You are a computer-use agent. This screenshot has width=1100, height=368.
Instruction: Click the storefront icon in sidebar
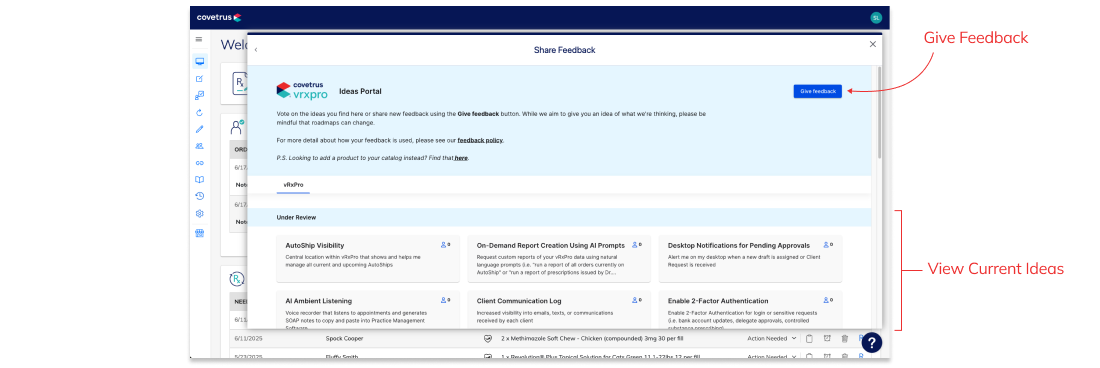click(199, 232)
